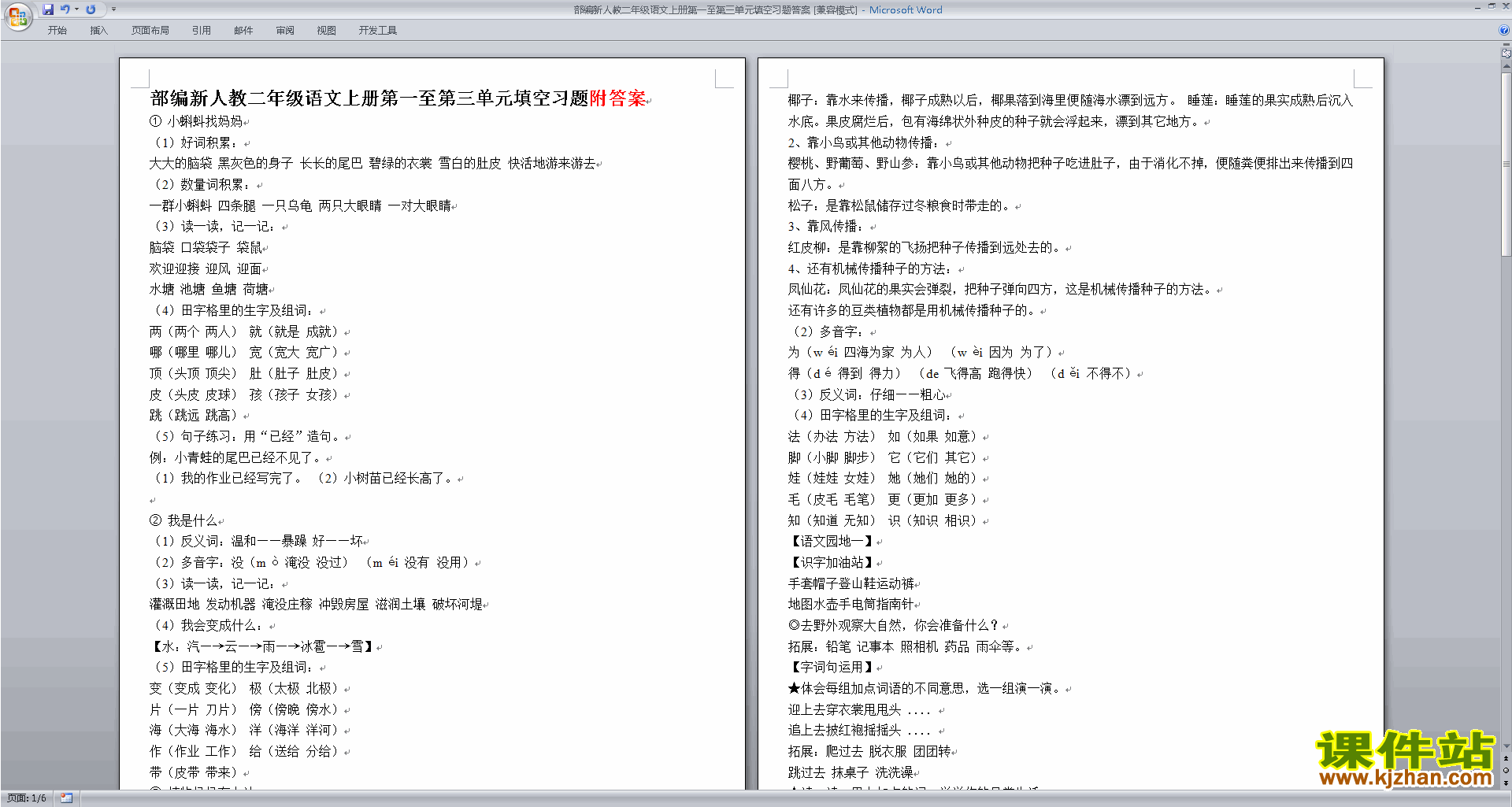
Task: Click the line 地图水壶手电筒指南针
Action: [x=851, y=605]
